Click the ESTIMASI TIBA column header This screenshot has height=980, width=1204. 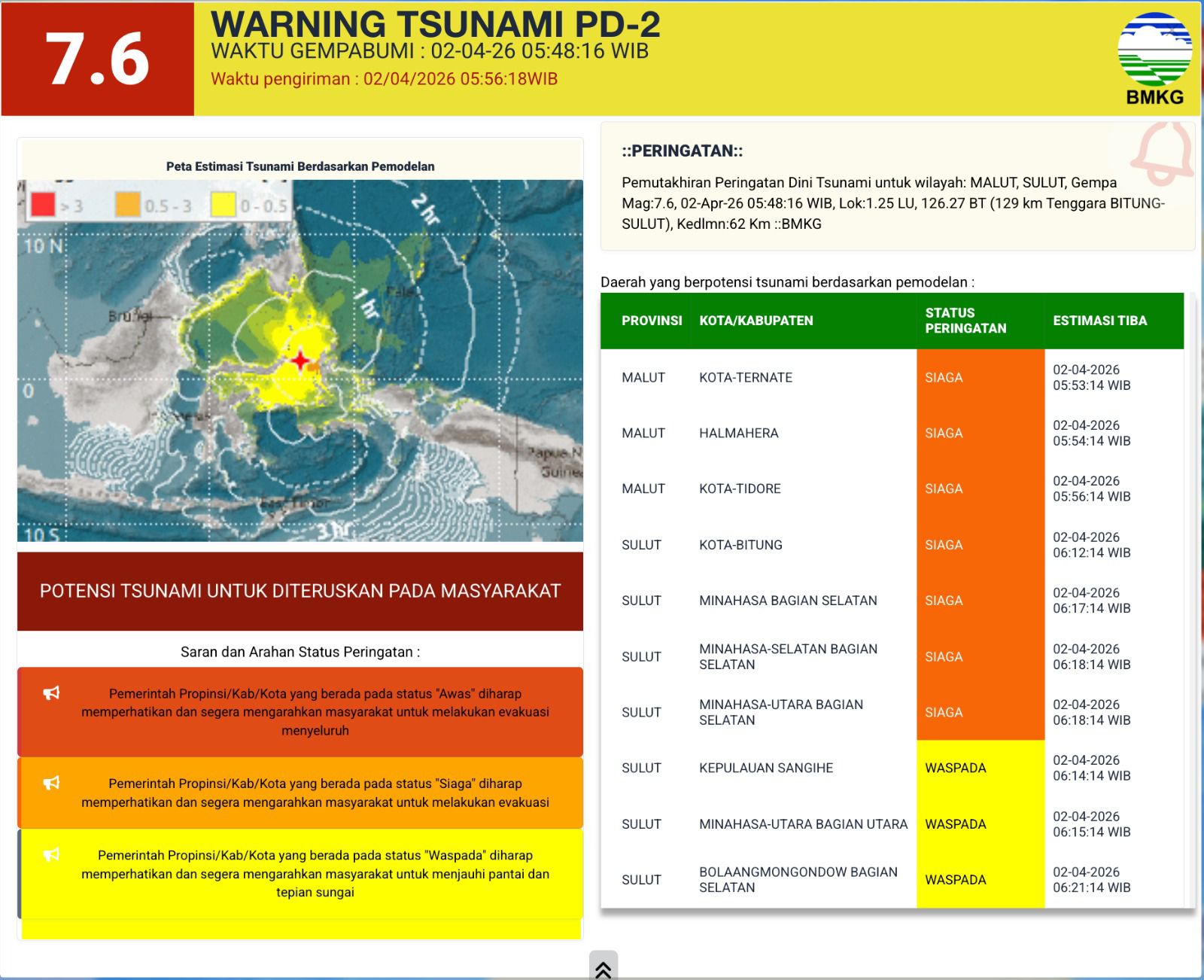click(1099, 321)
